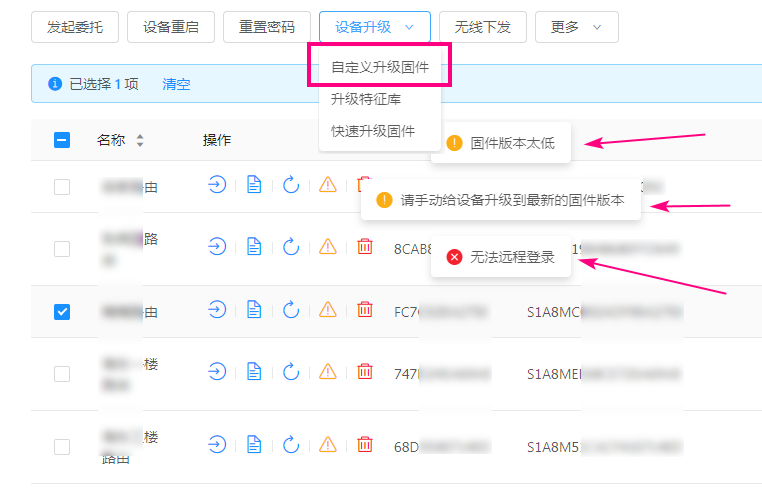Select 快速升级固件 menu option
The image size is (762, 493).
[372, 131]
